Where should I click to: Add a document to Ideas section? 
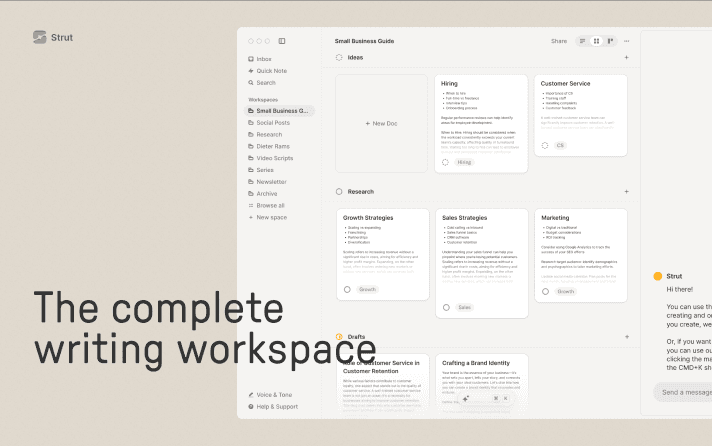[627, 57]
